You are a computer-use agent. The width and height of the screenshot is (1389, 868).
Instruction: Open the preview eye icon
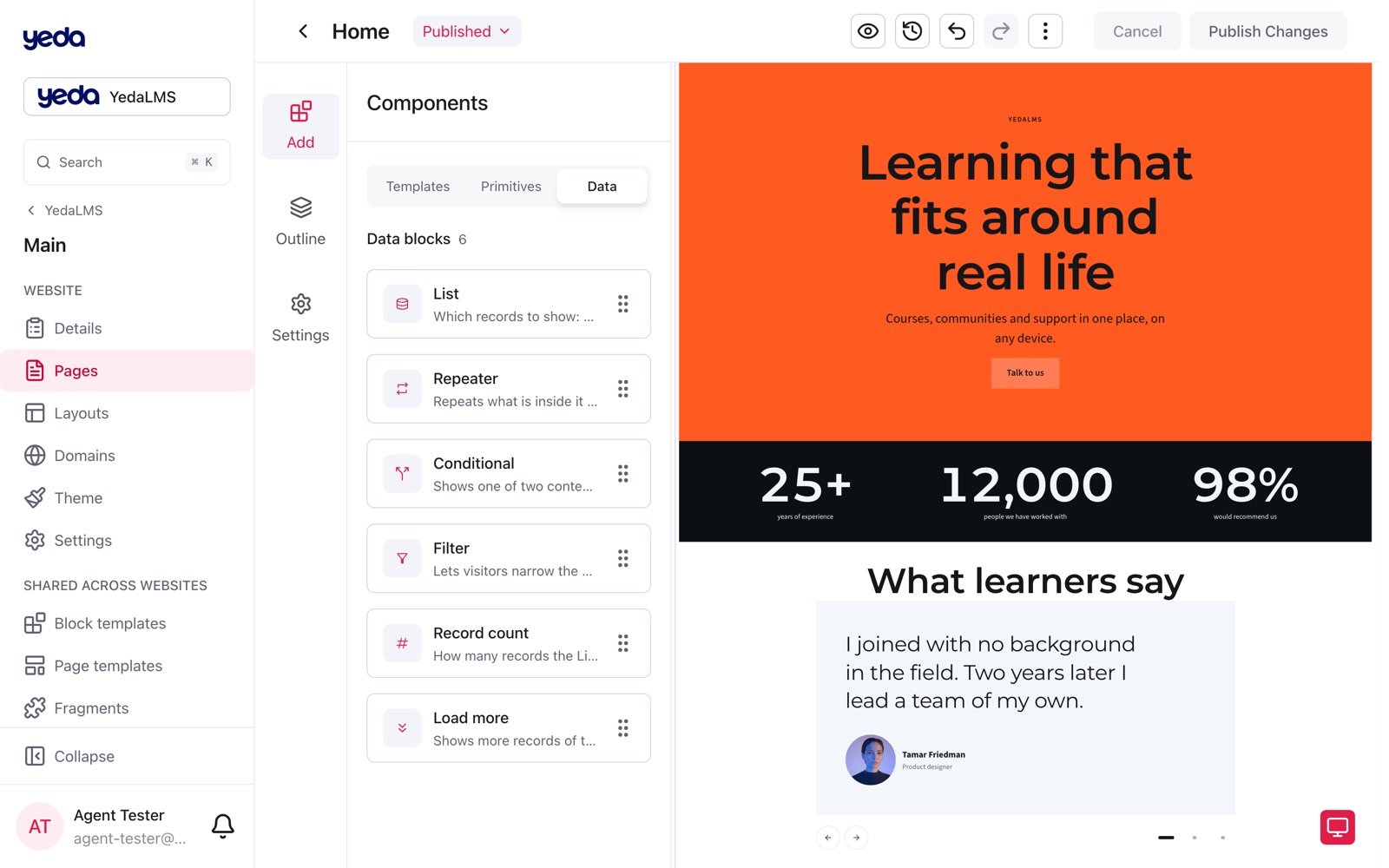[867, 31]
